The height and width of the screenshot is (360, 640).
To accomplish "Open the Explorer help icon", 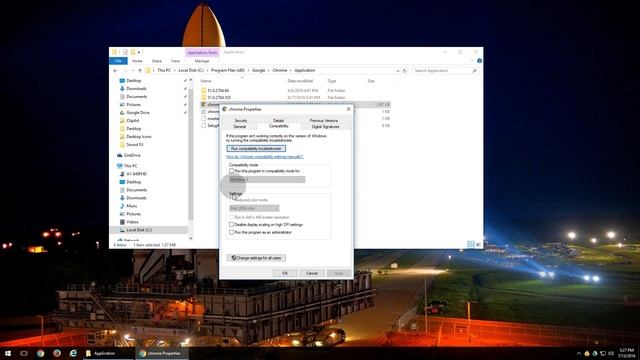I will [479, 61].
